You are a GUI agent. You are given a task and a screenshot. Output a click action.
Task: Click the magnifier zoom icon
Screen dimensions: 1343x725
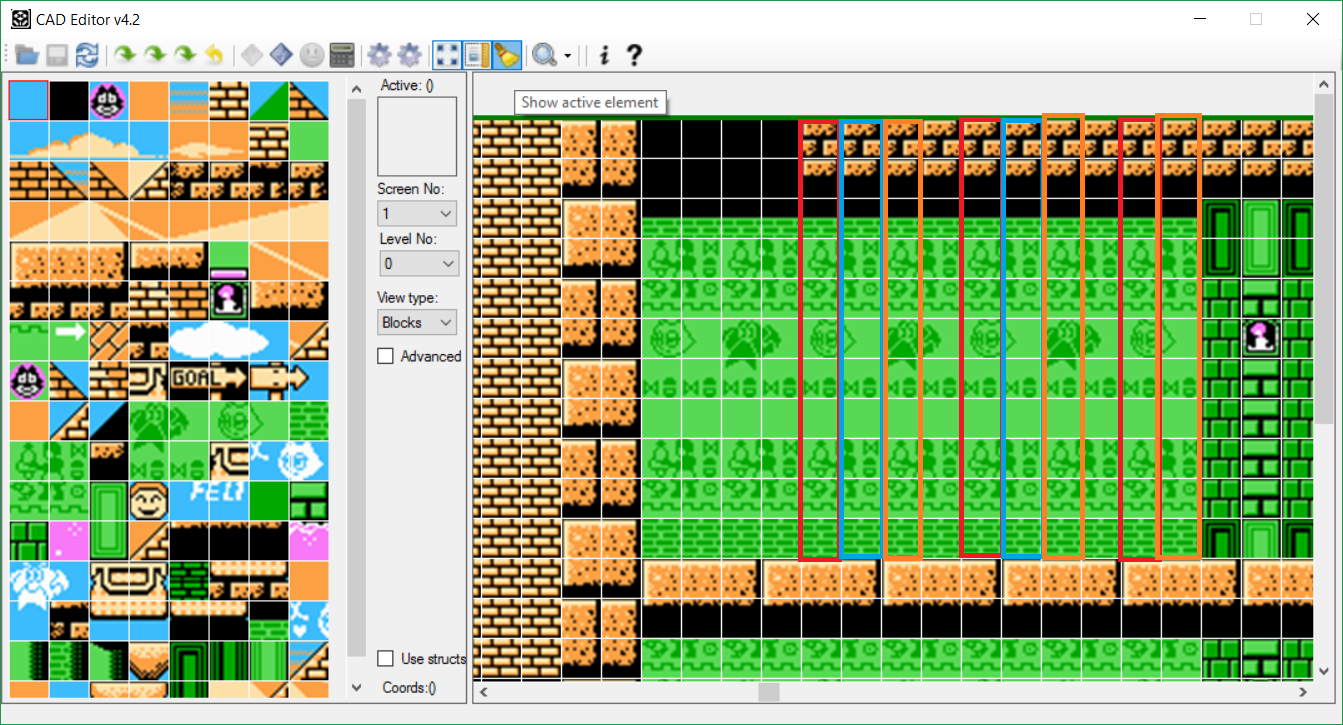pos(544,55)
